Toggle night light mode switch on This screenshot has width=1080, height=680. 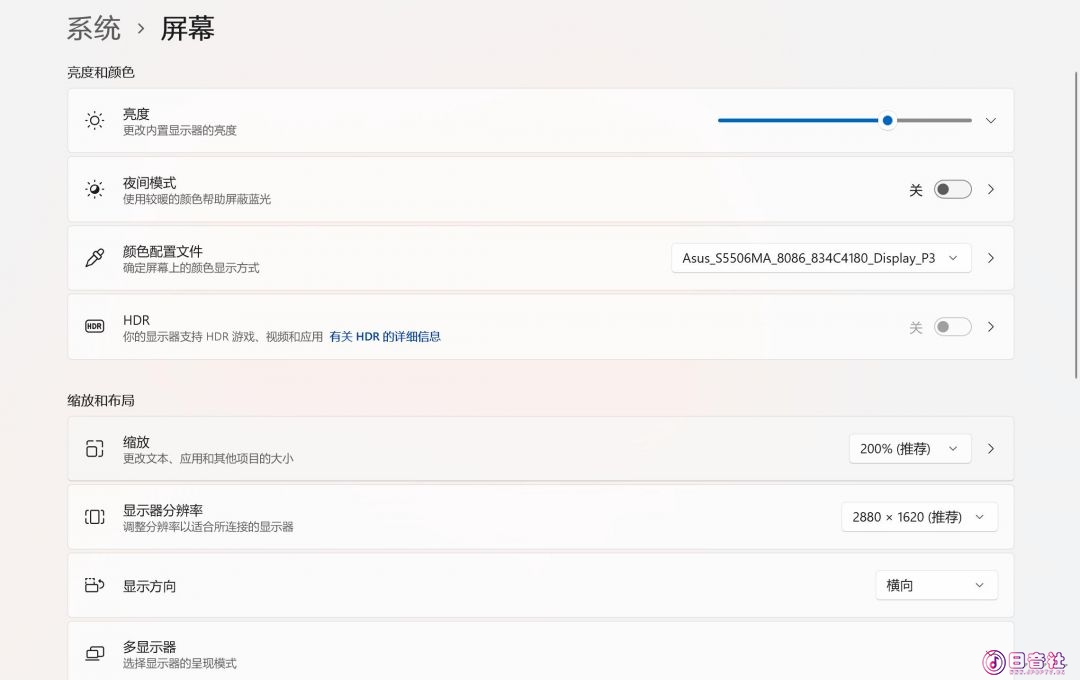point(952,190)
